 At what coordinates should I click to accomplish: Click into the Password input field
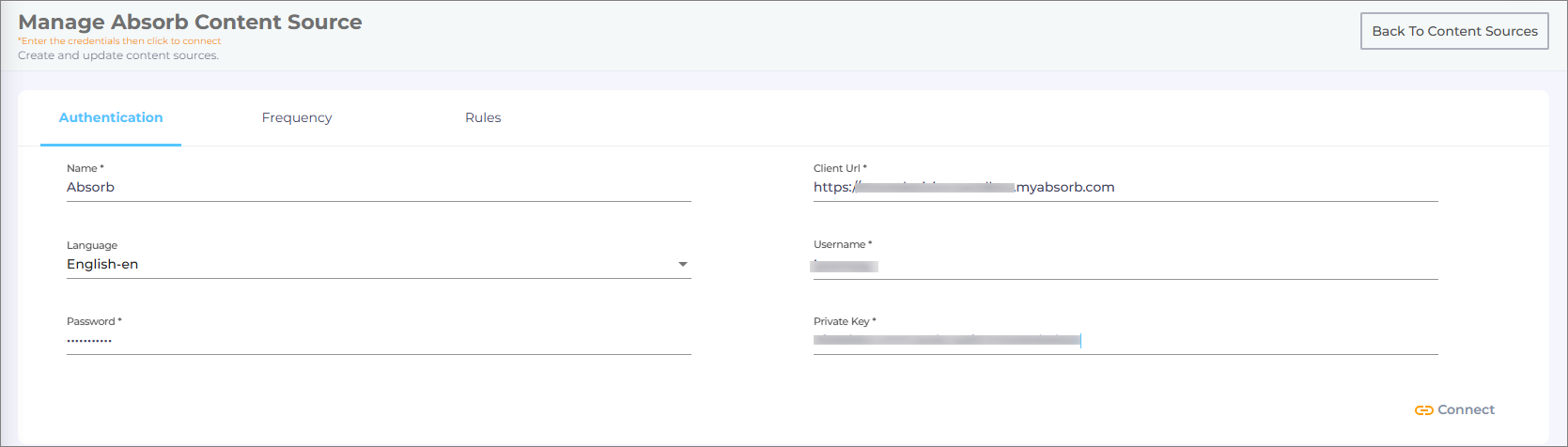(x=376, y=341)
